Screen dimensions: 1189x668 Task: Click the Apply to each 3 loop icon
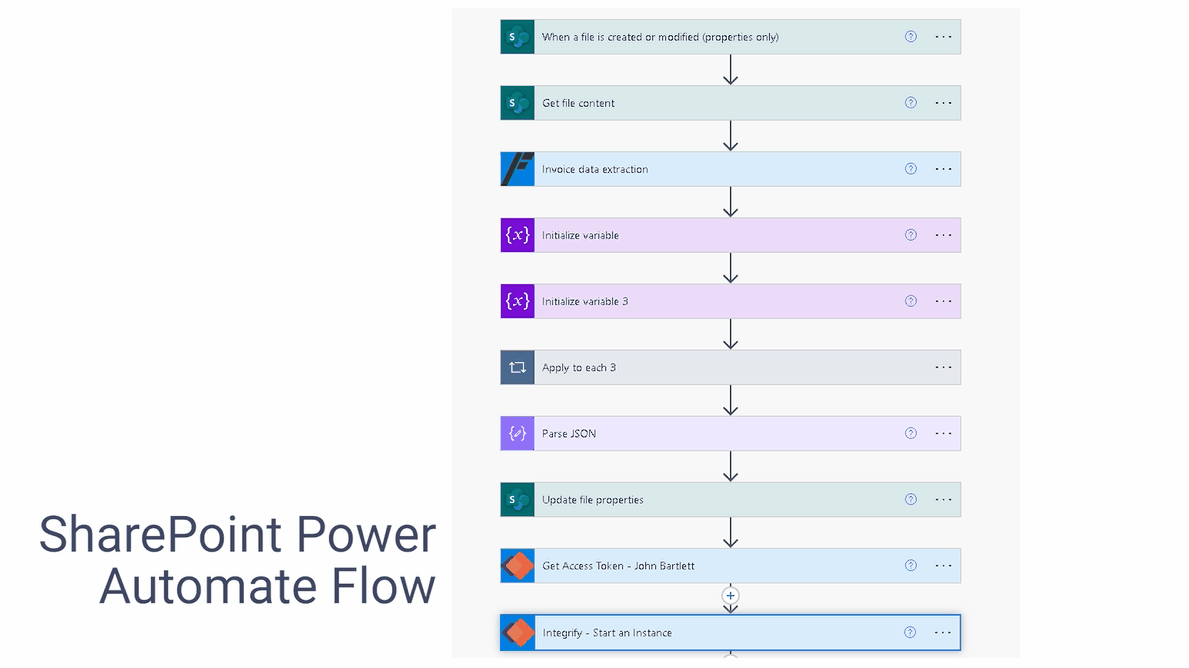point(517,367)
